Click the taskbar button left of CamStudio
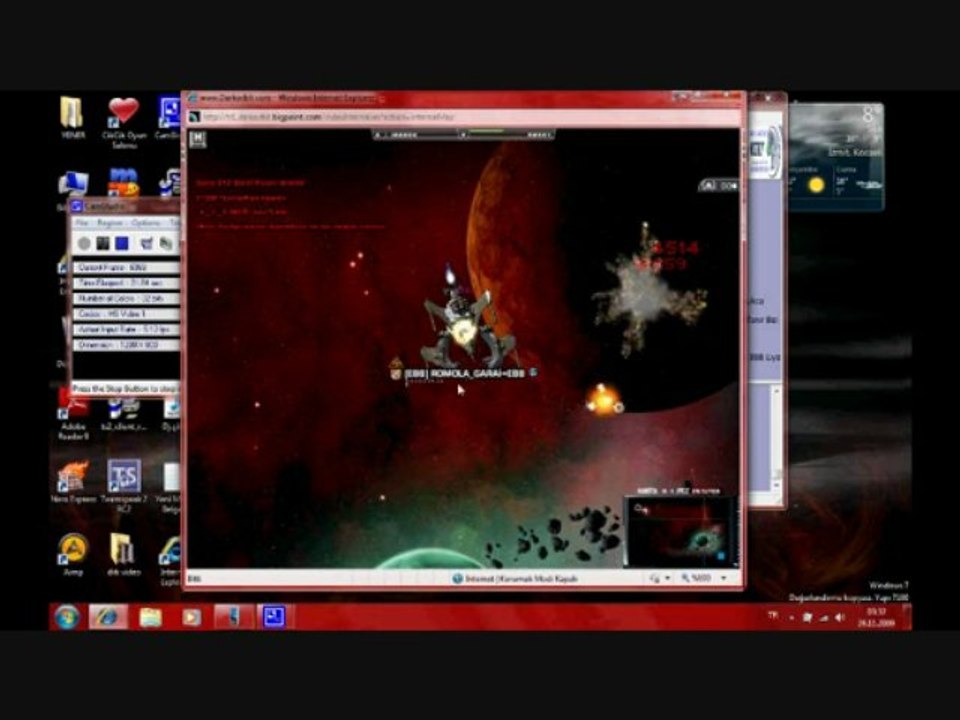This screenshot has width=960, height=720. coord(233,617)
